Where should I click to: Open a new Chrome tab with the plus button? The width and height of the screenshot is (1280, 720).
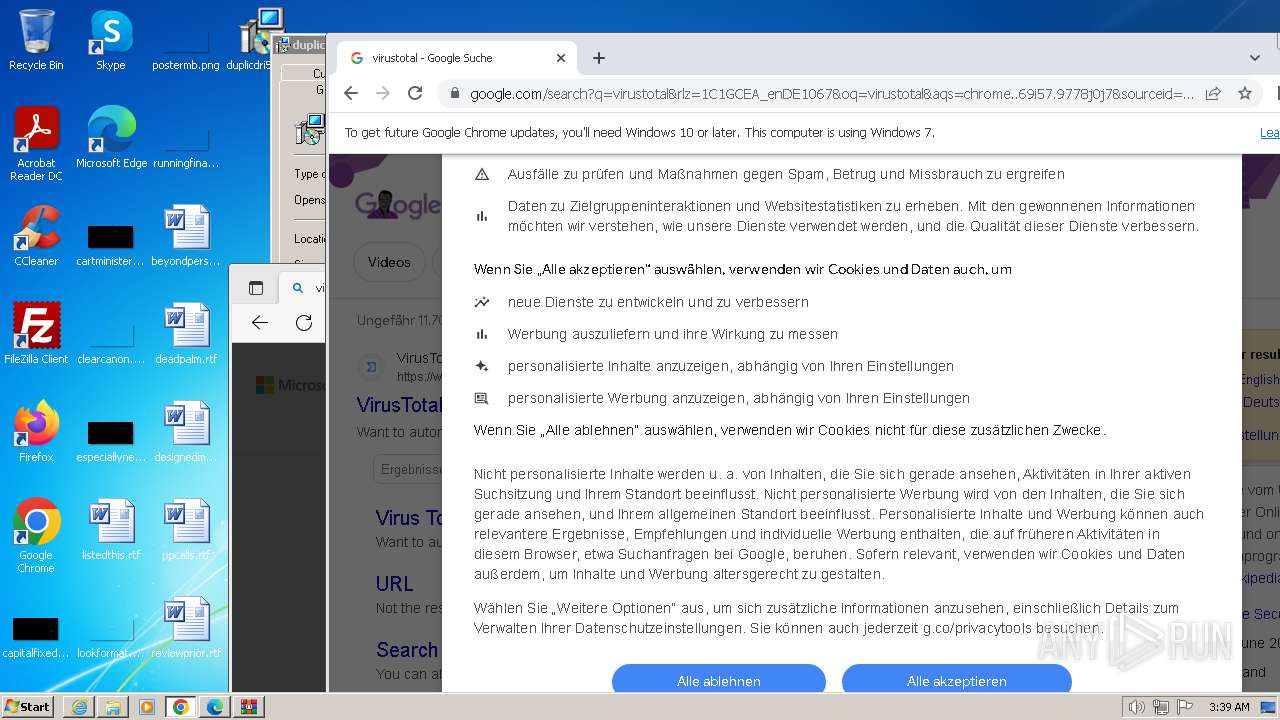point(599,58)
